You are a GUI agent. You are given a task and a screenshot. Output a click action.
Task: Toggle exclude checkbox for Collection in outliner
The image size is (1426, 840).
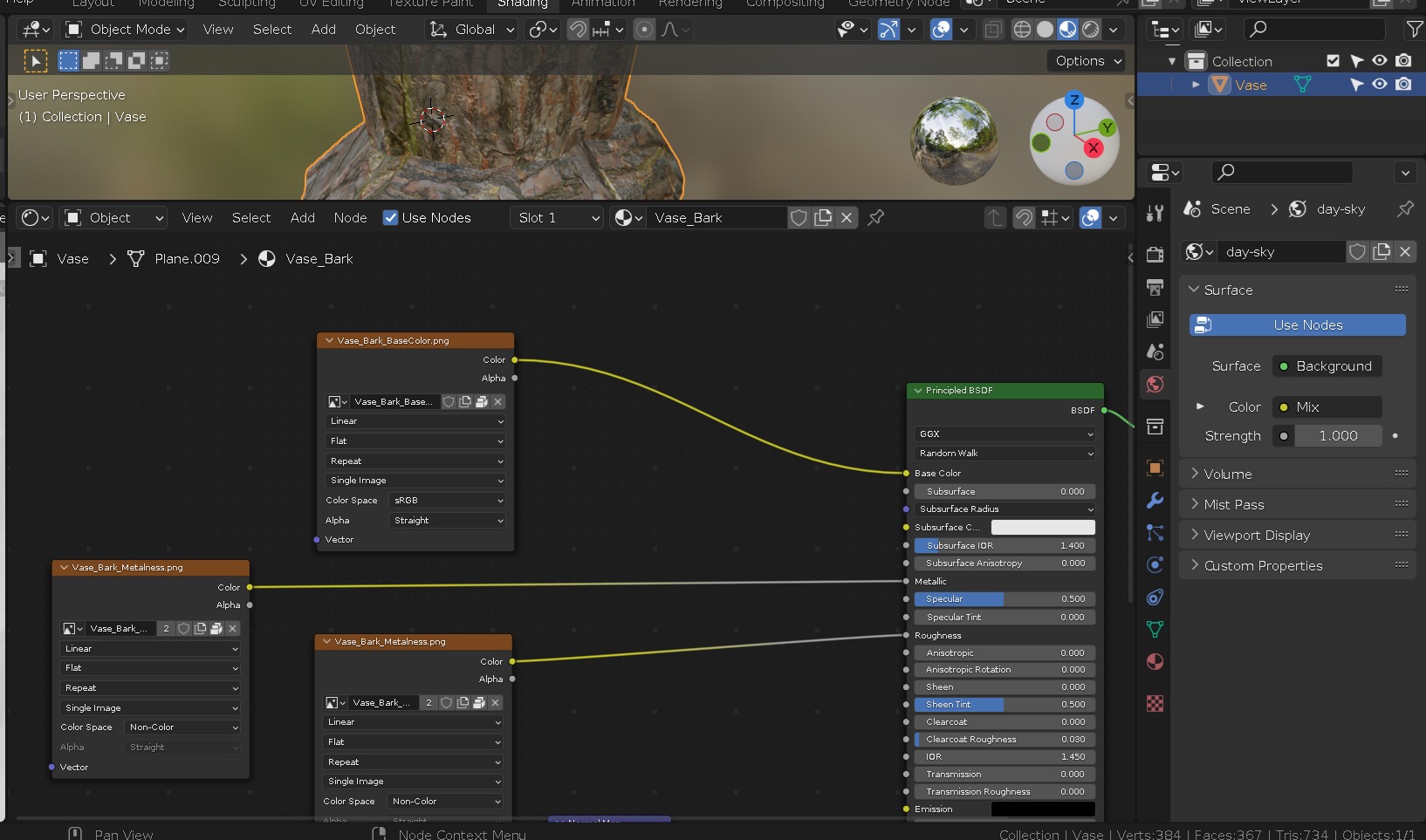[x=1333, y=61]
